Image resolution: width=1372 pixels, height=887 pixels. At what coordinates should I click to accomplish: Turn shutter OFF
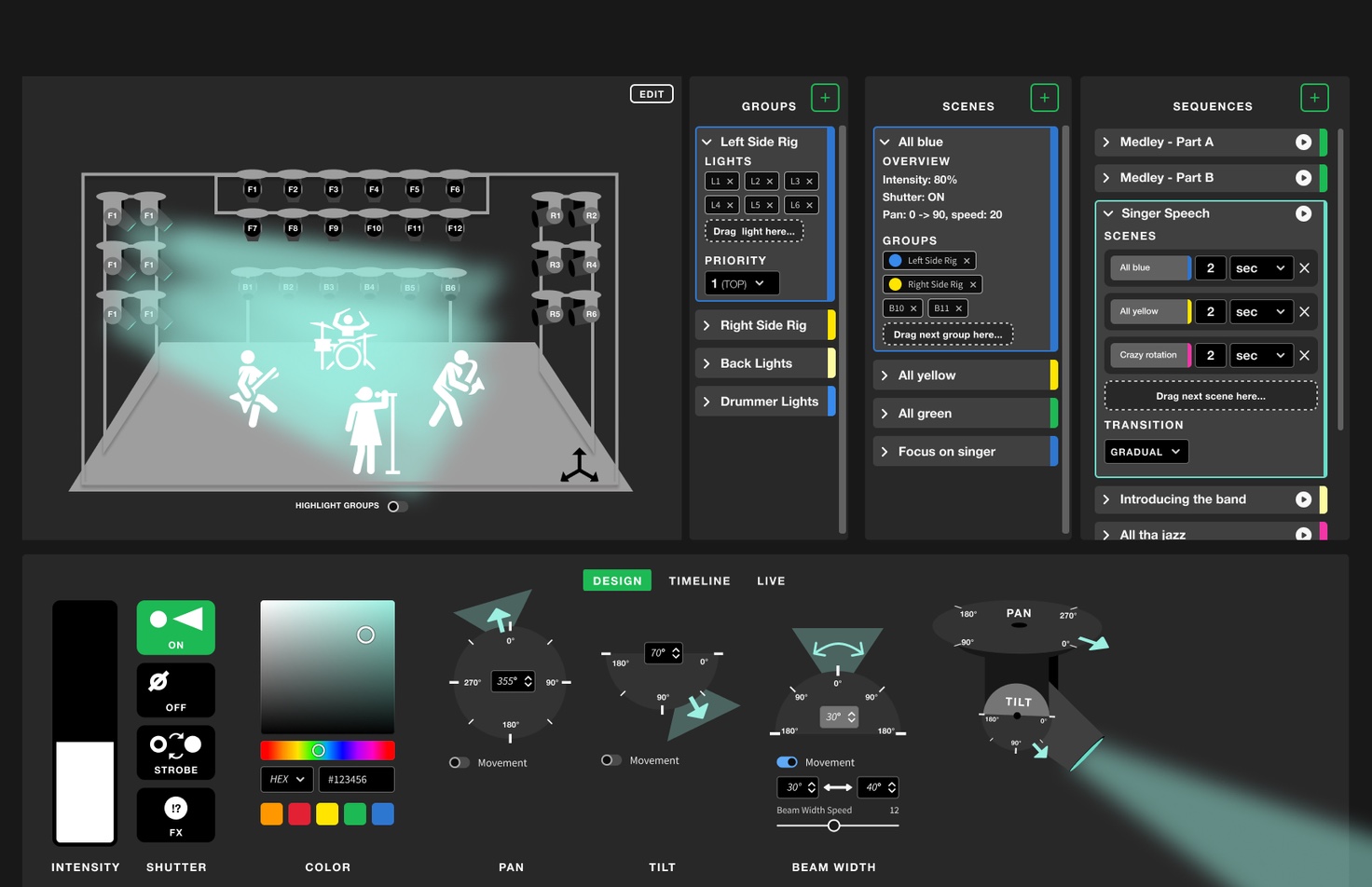point(176,689)
